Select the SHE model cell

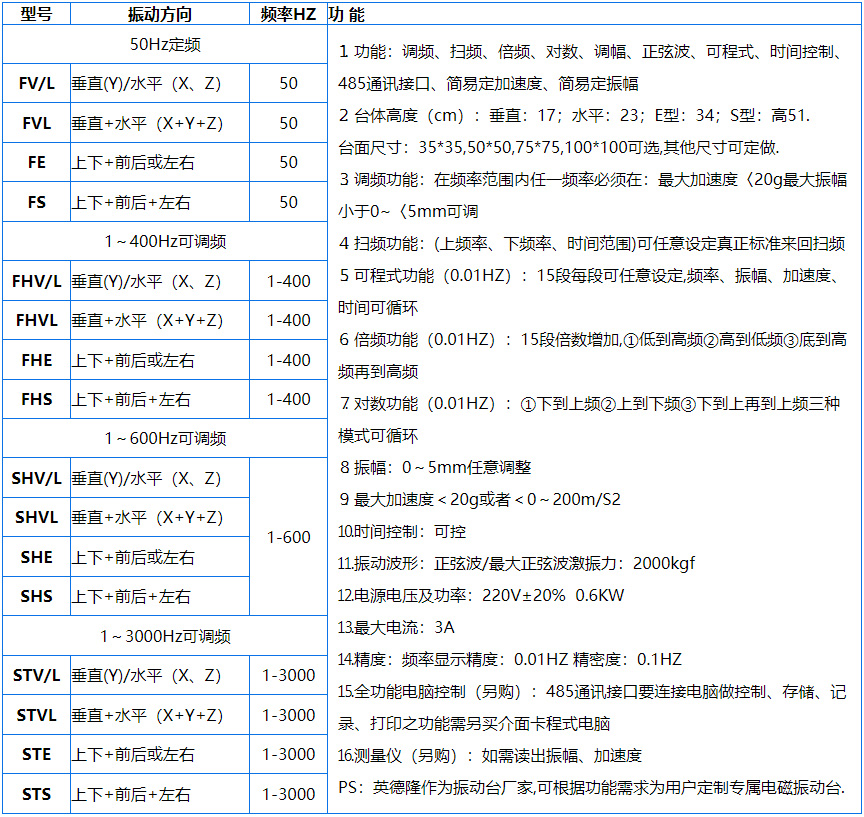coord(36,557)
